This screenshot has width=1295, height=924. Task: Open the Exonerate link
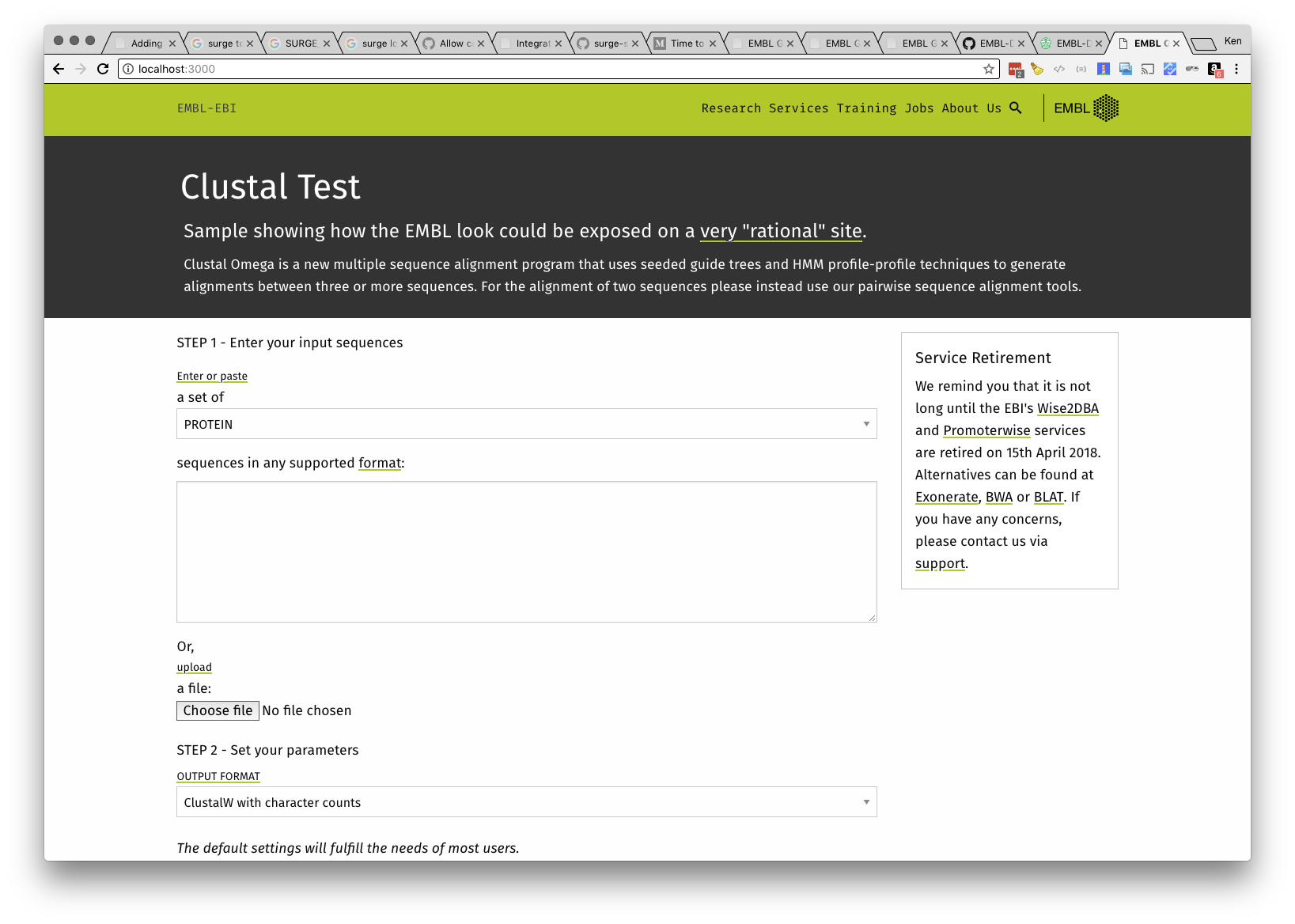(x=947, y=497)
